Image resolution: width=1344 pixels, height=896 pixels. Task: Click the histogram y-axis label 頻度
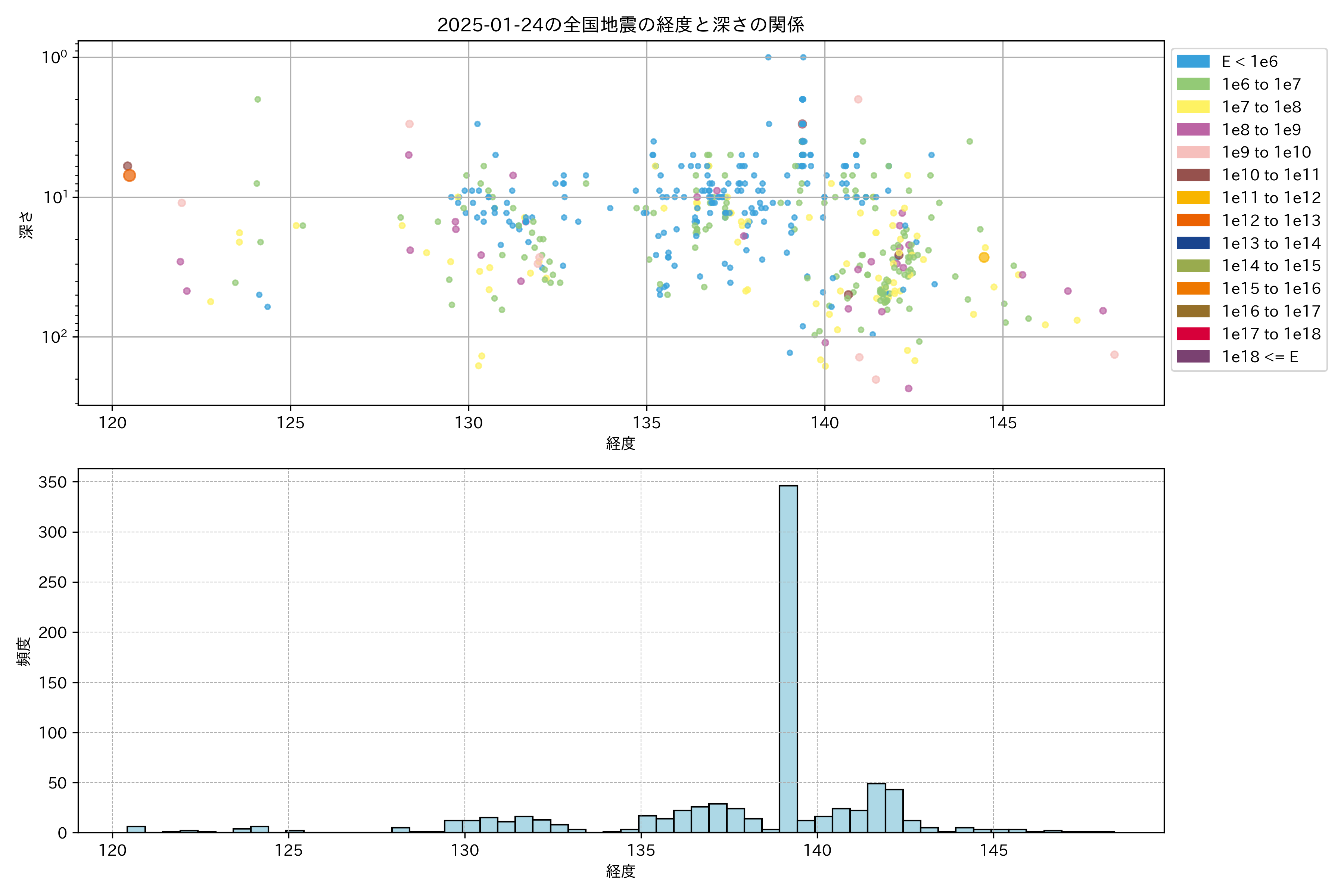coord(24,651)
